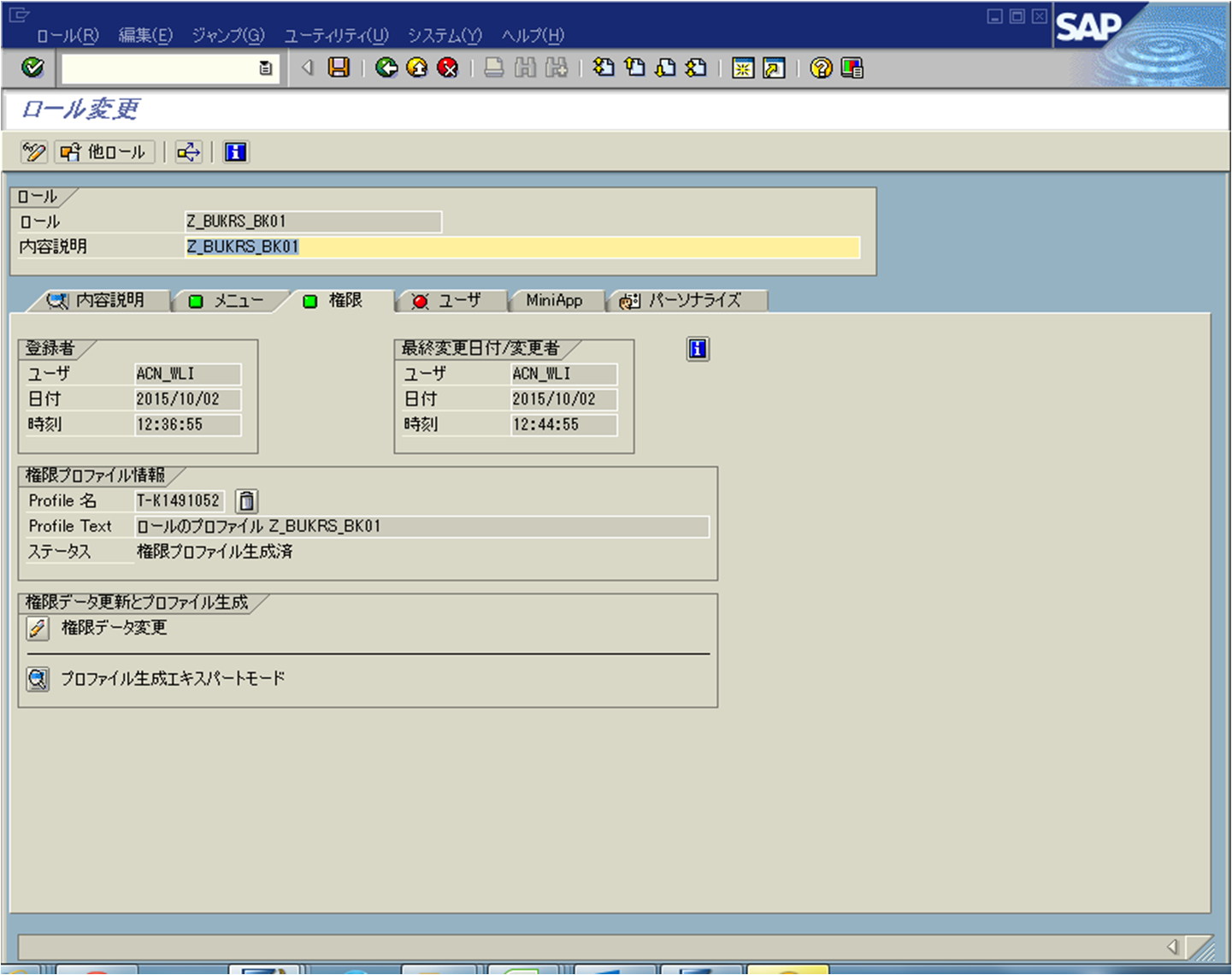
Task: Delete the profile using the trash icon
Action: tap(245, 500)
